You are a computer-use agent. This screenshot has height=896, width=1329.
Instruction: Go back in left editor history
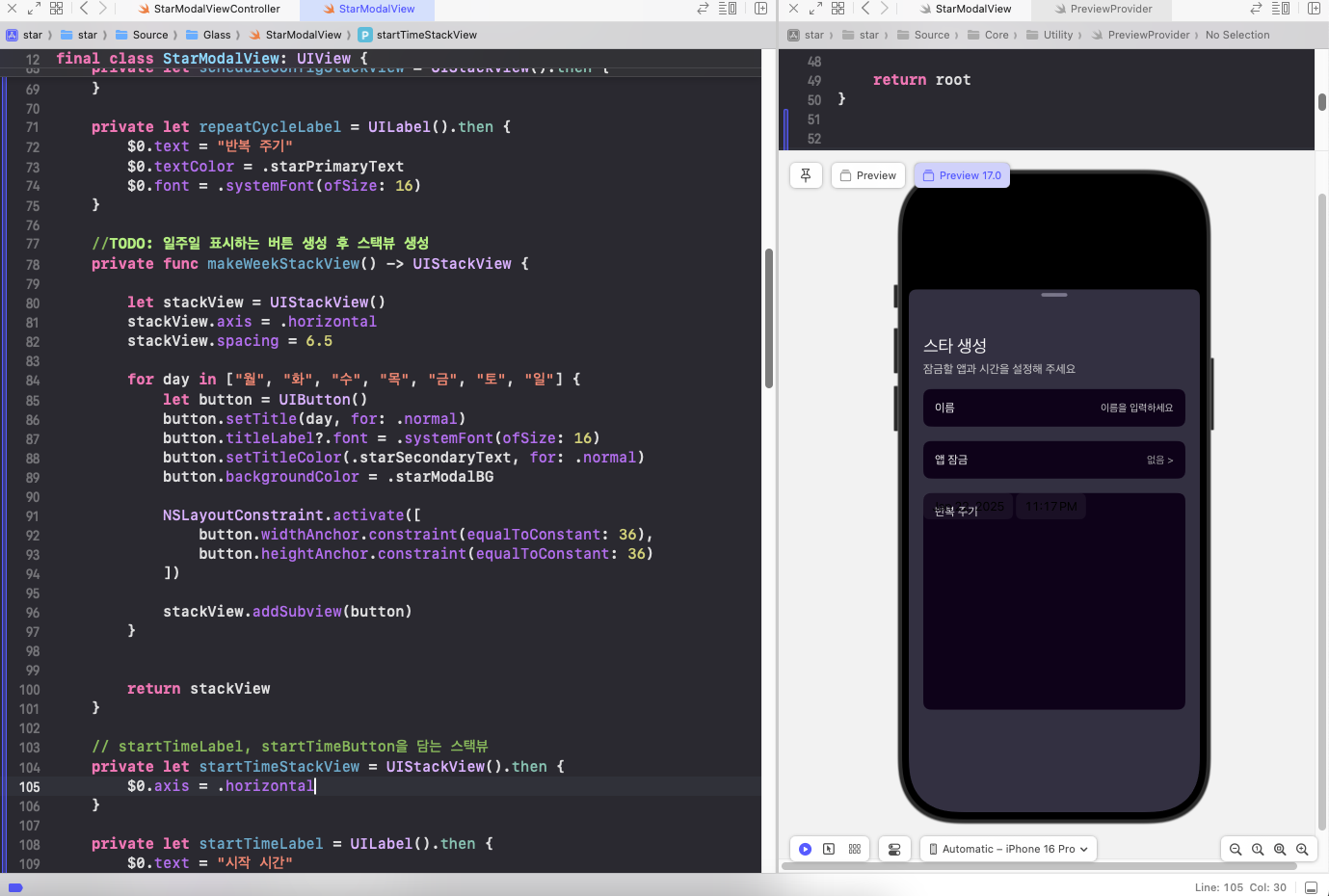tap(84, 9)
